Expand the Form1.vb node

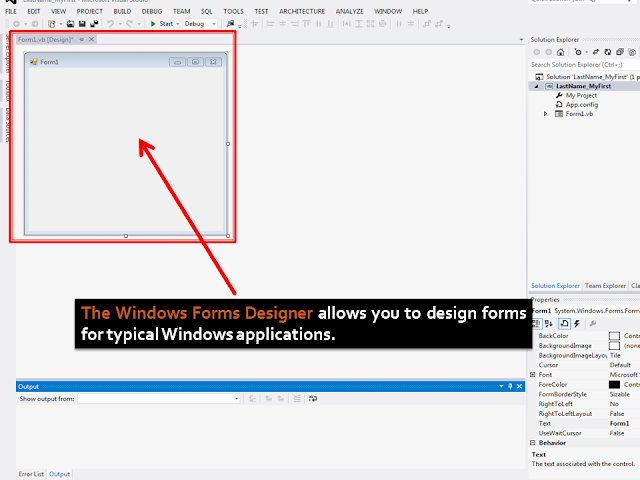click(x=545, y=114)
